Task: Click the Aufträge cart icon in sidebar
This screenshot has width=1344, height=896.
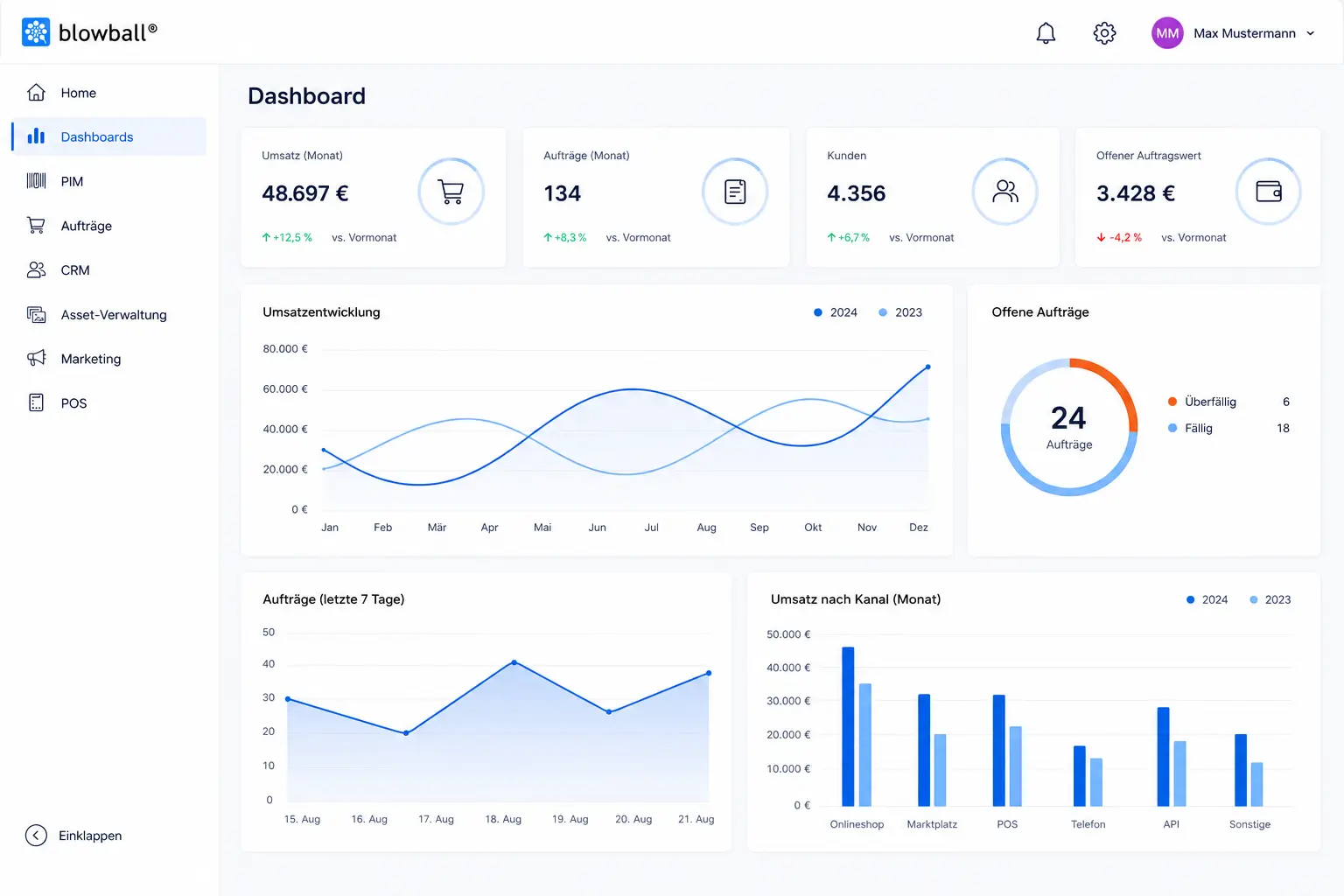Action: (x=36, y=225)
